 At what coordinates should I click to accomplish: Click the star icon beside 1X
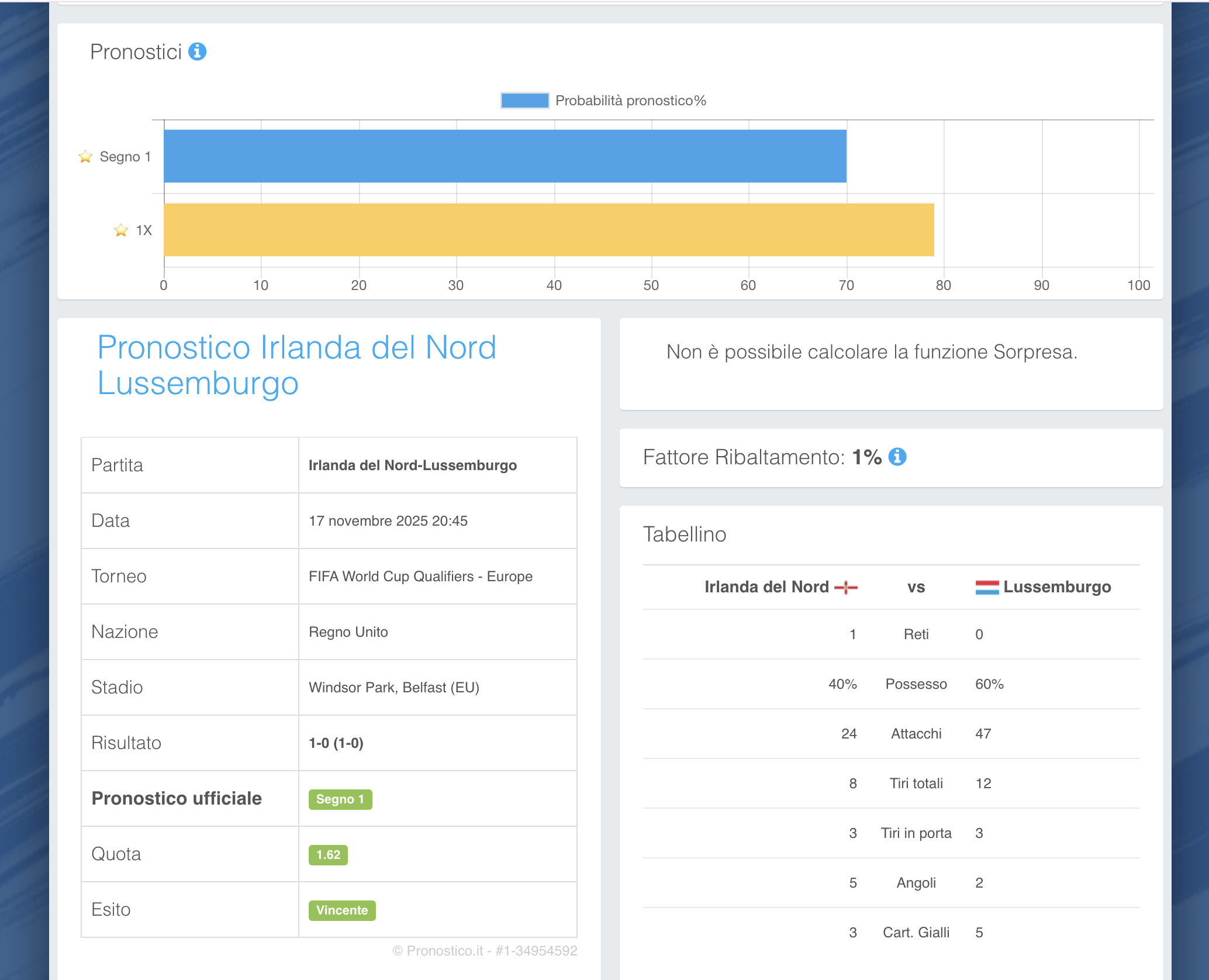pyautogui.click(x=121, y=230)
